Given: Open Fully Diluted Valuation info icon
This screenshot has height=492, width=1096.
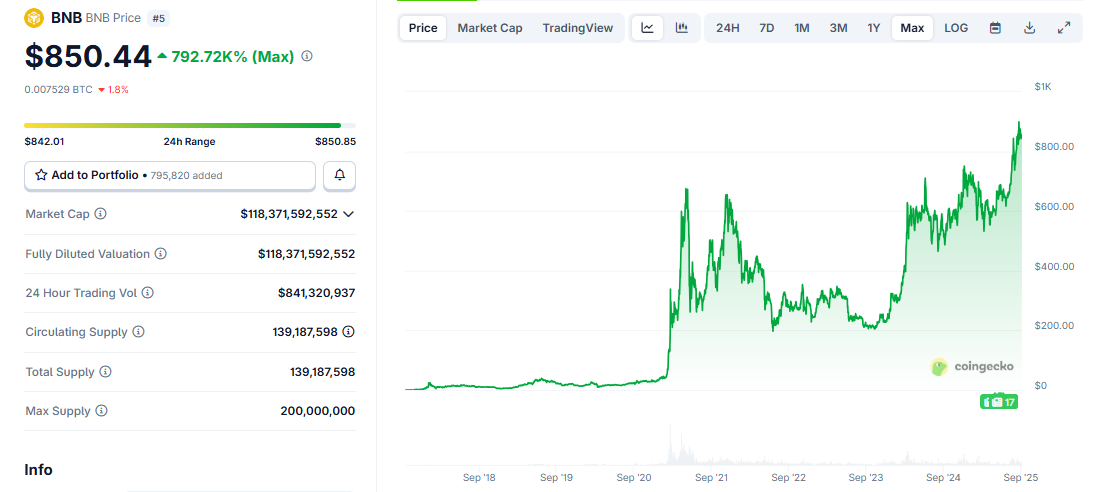Looking at the screenshot, I should 161,254.
